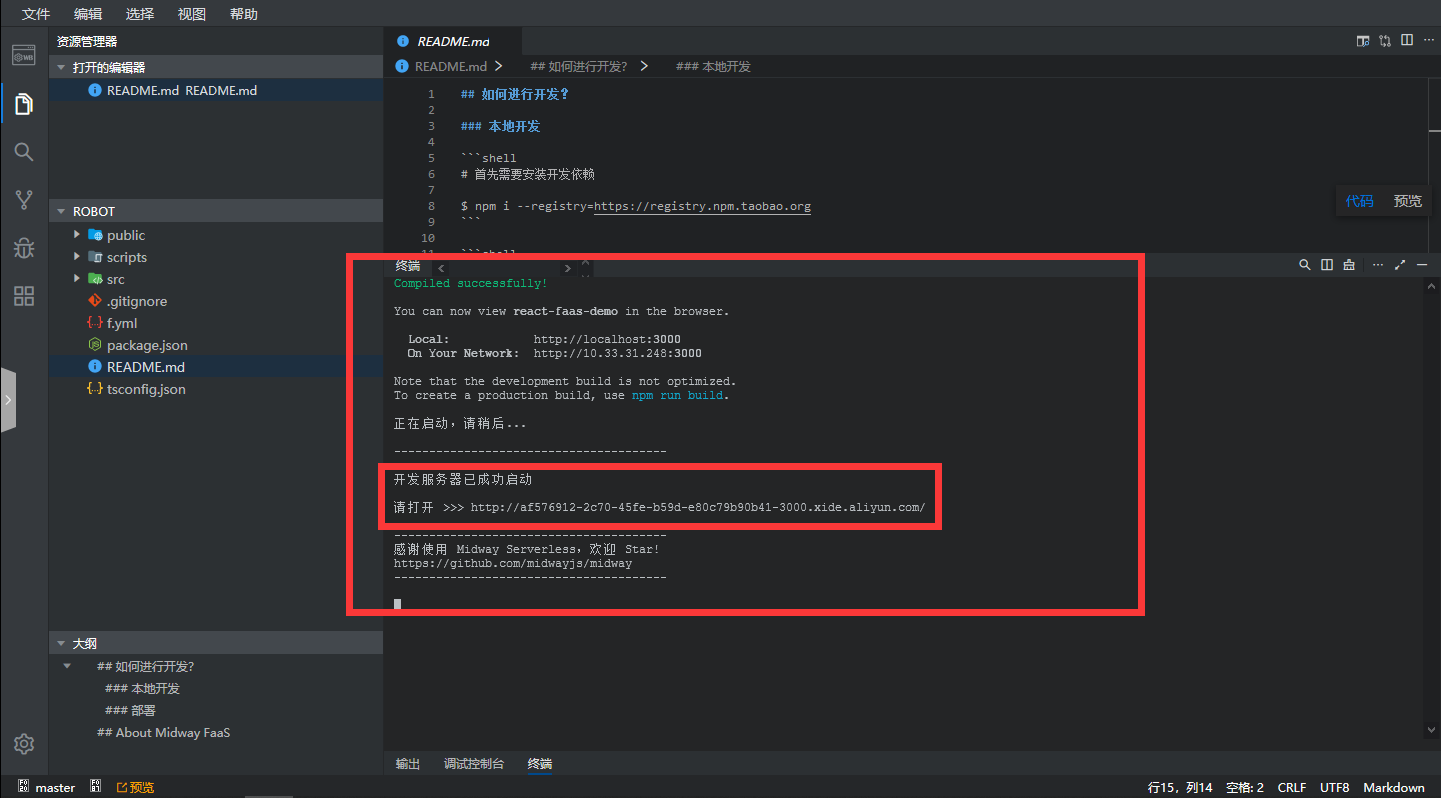Open the 视图 menu
The width and height of the screenshot is (1441, 798).
point(192,14)
